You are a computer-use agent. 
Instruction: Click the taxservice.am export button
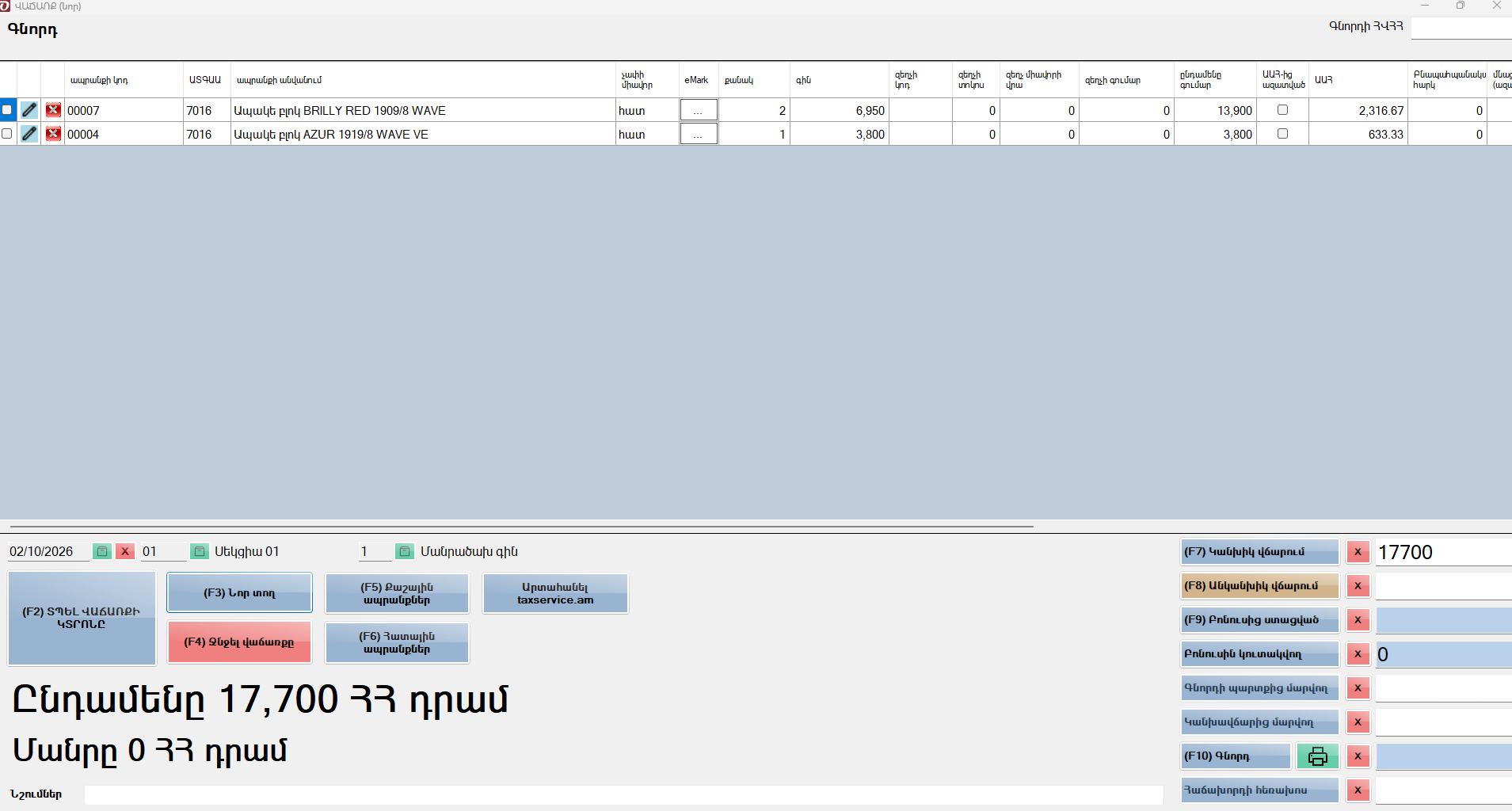[x=555, y=593]
